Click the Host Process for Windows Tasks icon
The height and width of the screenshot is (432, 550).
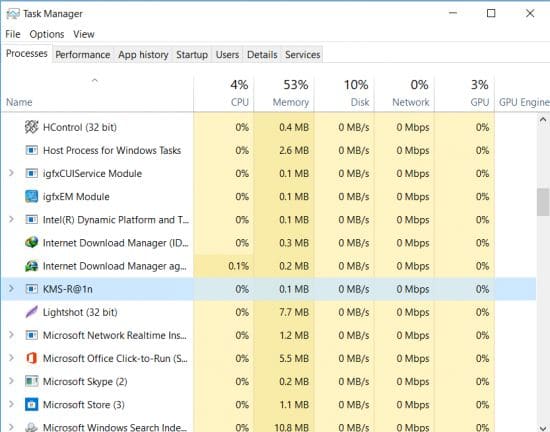31,150
